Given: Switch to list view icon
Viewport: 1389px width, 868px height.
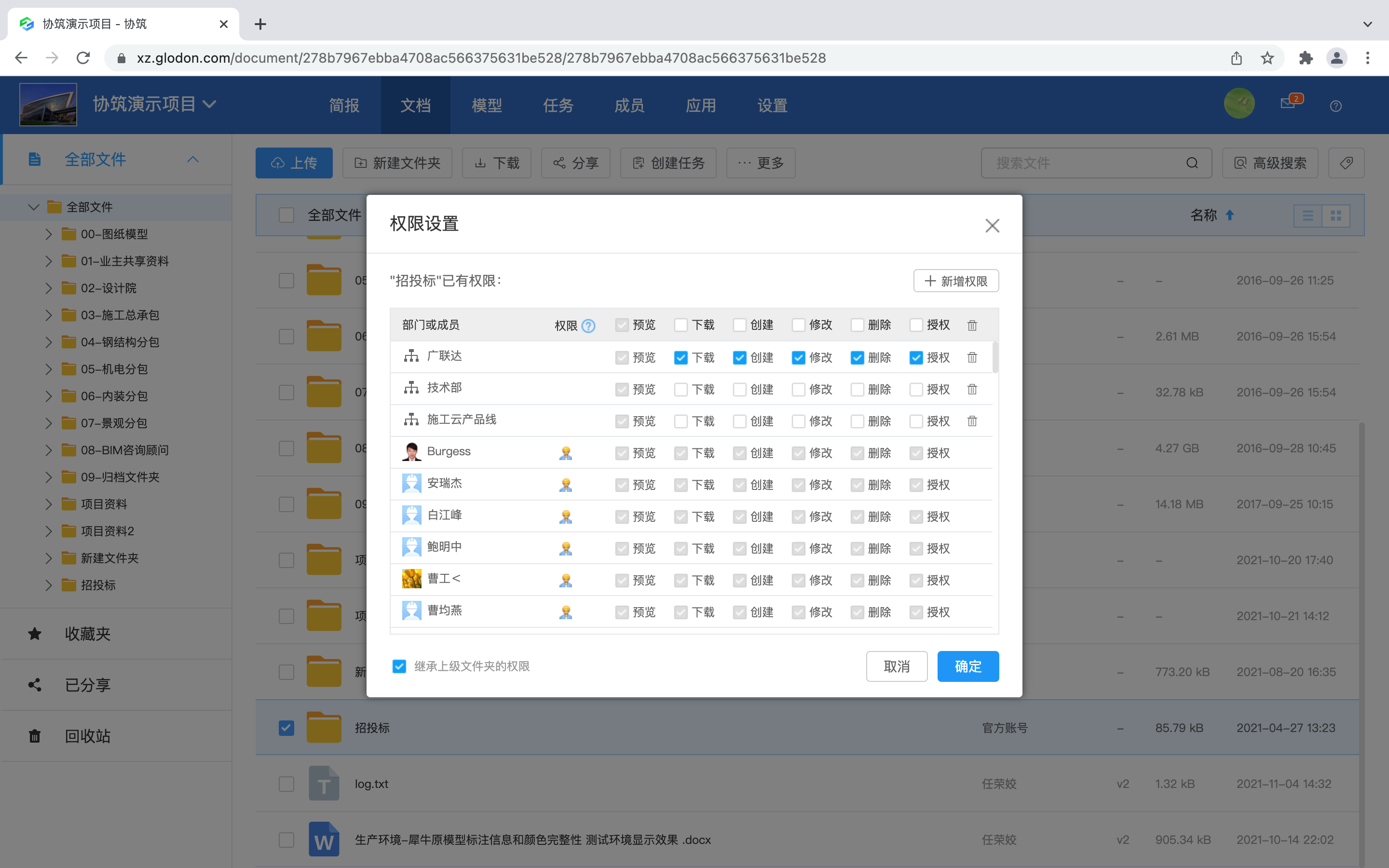Looking at the screenshot, I should 1308,215.
